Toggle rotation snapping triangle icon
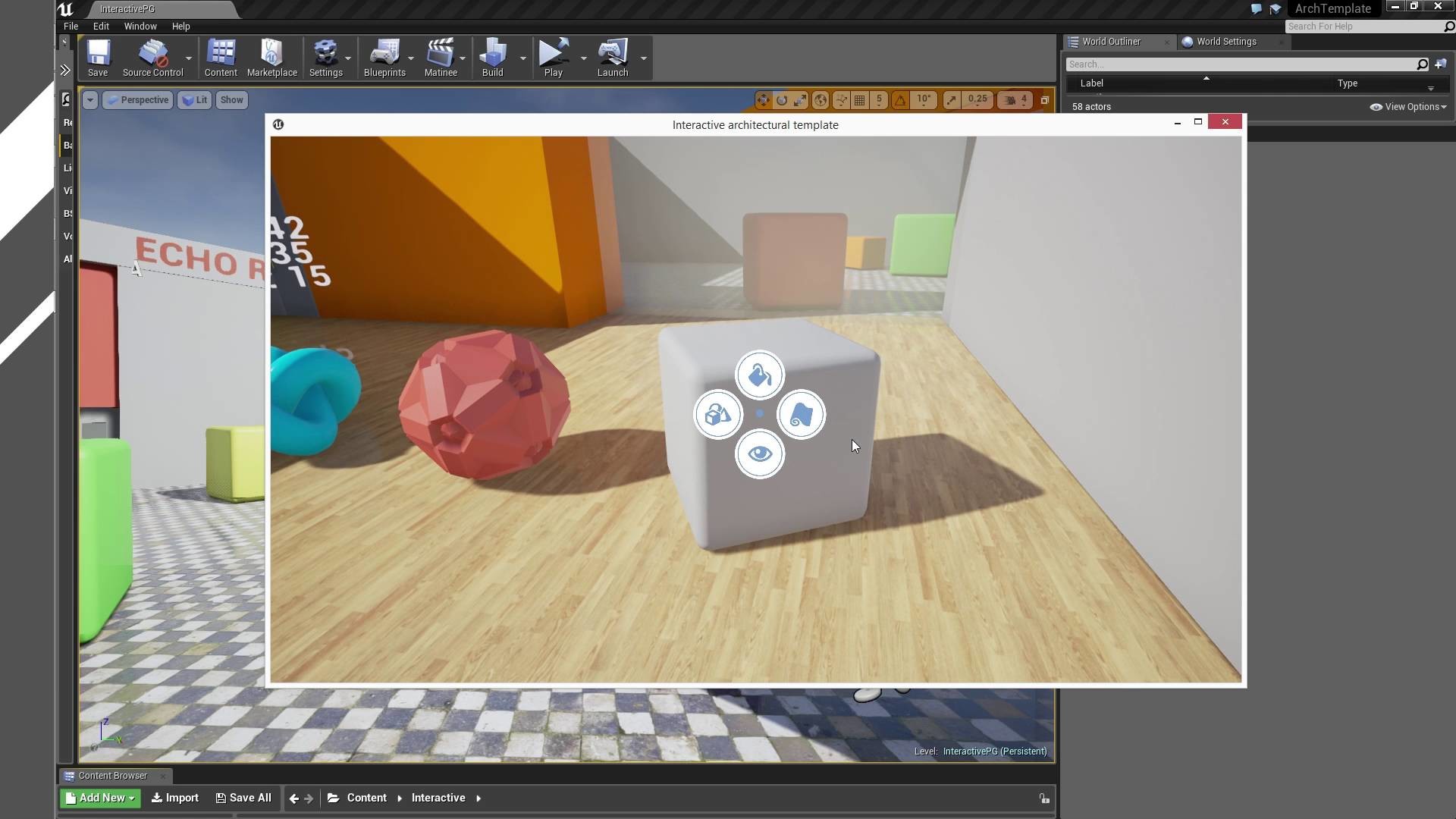Viewport: 1456px width, 819px height. [x=900, y=100]
